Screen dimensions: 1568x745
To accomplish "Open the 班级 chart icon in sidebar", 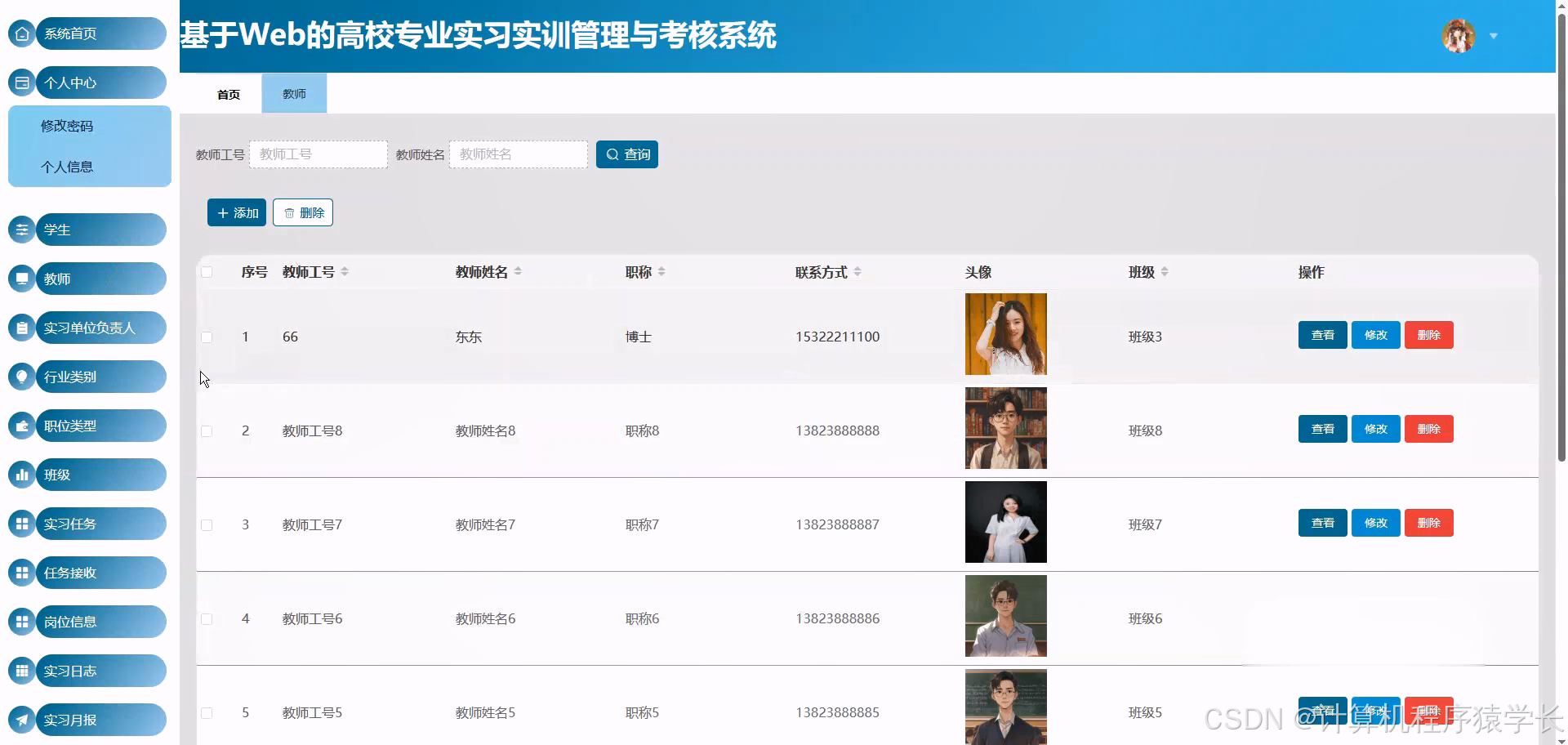I will tap(21, 475).
